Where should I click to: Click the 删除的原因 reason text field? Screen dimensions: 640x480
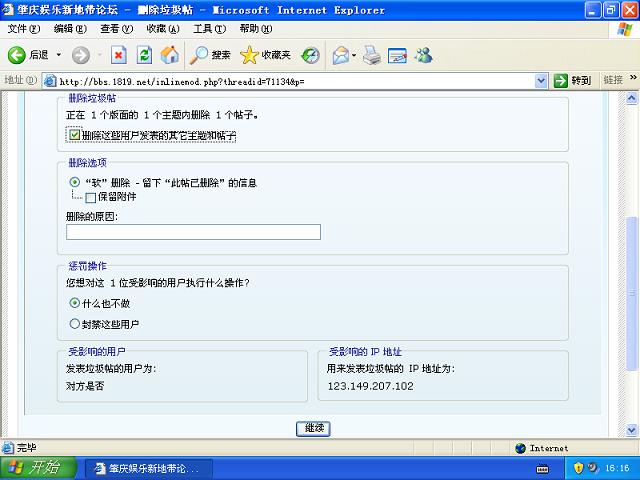coord(193,232)
